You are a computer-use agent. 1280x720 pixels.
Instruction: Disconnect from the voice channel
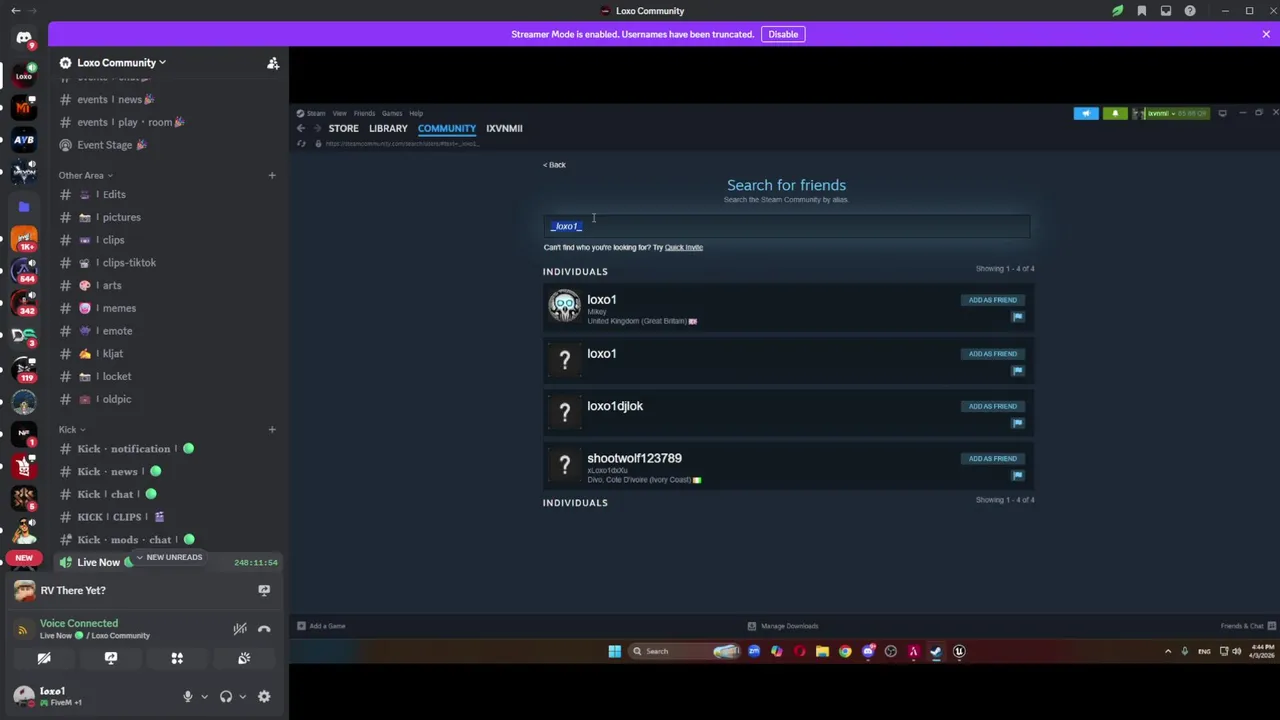coord(264,629)
